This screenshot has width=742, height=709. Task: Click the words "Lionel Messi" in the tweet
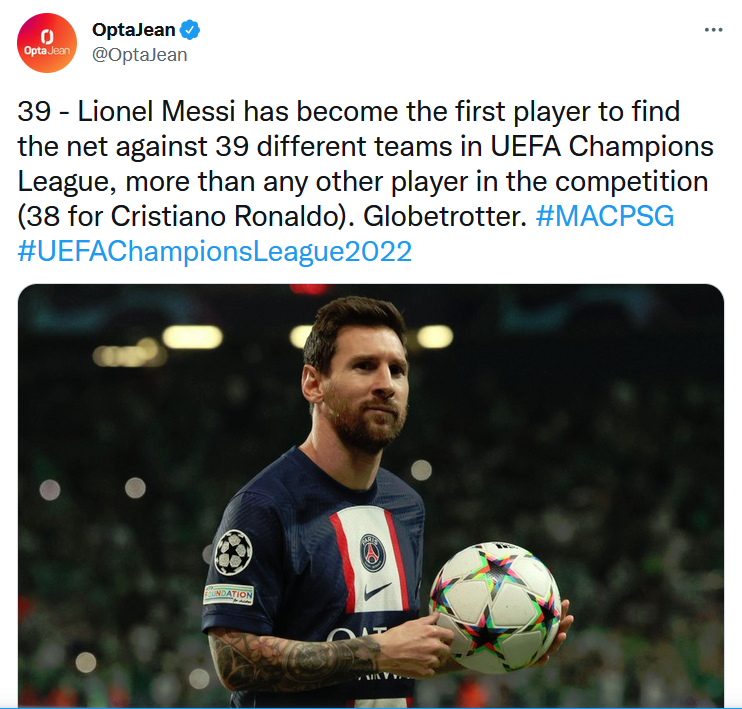[x=156, y=112]
